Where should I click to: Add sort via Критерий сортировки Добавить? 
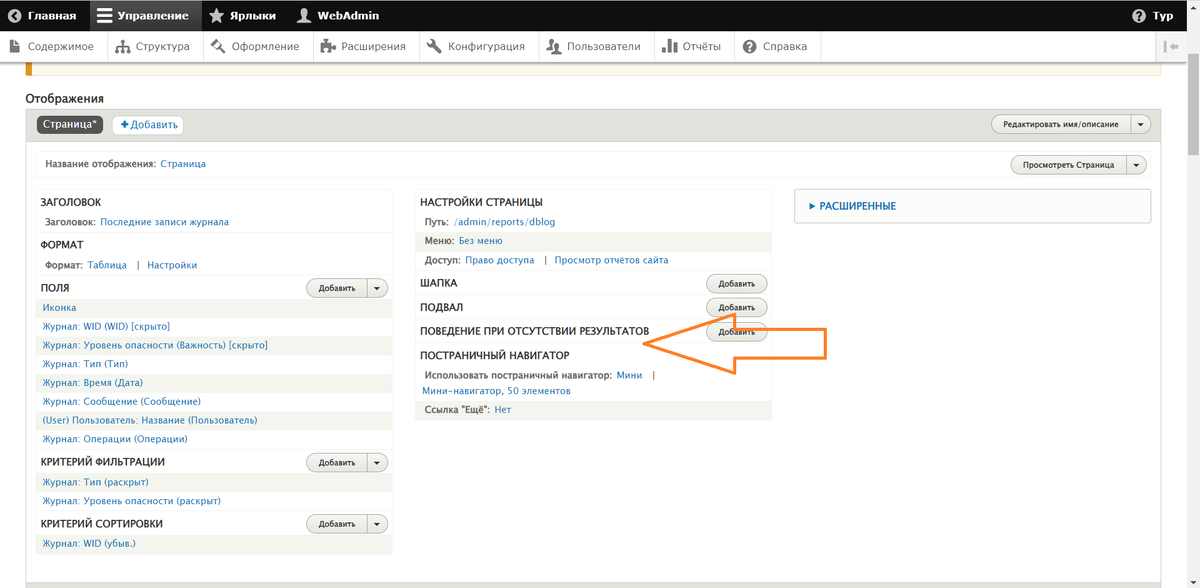click(x=337, y=524)
